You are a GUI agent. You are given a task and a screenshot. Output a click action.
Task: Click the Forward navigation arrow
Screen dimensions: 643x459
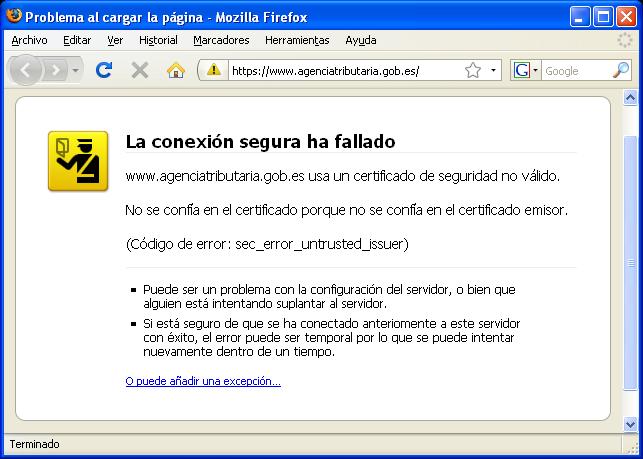point(55,70)
